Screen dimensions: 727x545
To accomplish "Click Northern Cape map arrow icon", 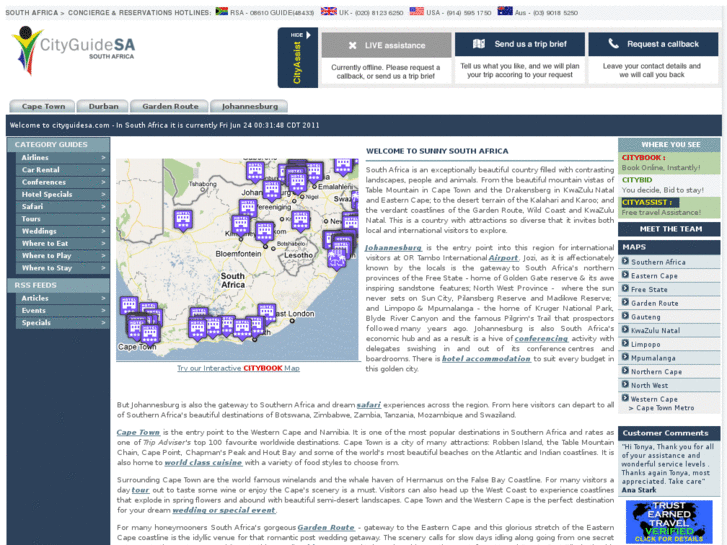I will click(x=625, y=371).
